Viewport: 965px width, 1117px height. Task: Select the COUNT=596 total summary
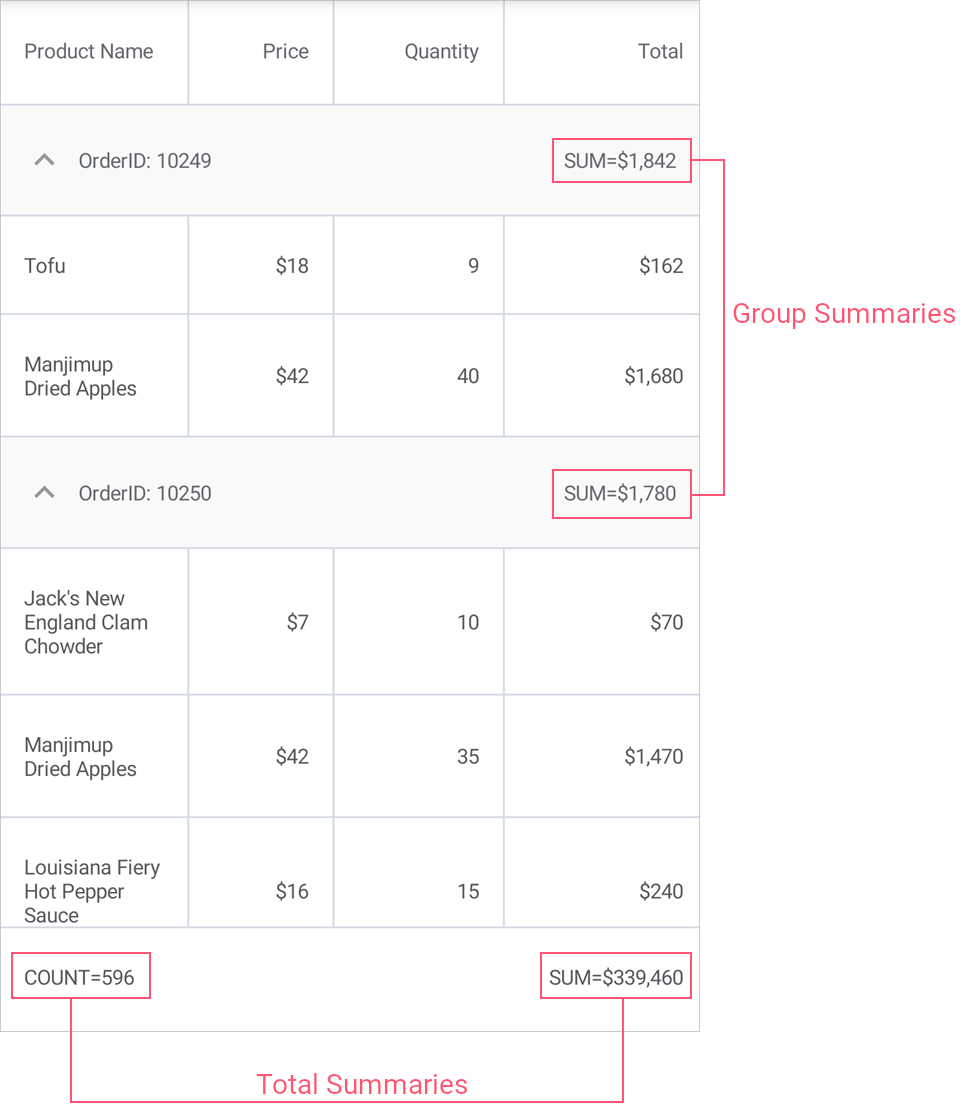[80, 977]
